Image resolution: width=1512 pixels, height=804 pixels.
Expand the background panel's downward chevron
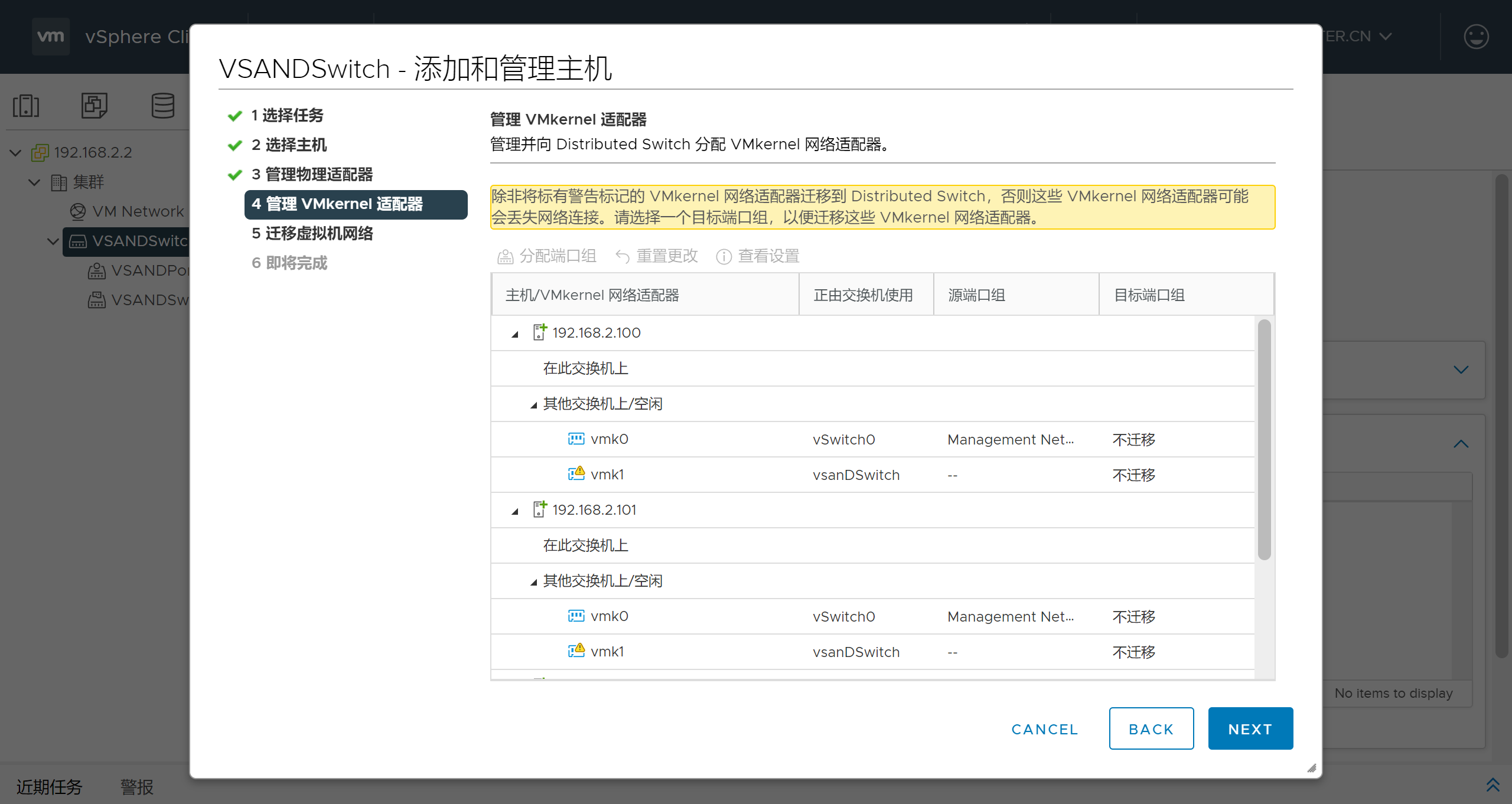click(x=1461, y=370)
